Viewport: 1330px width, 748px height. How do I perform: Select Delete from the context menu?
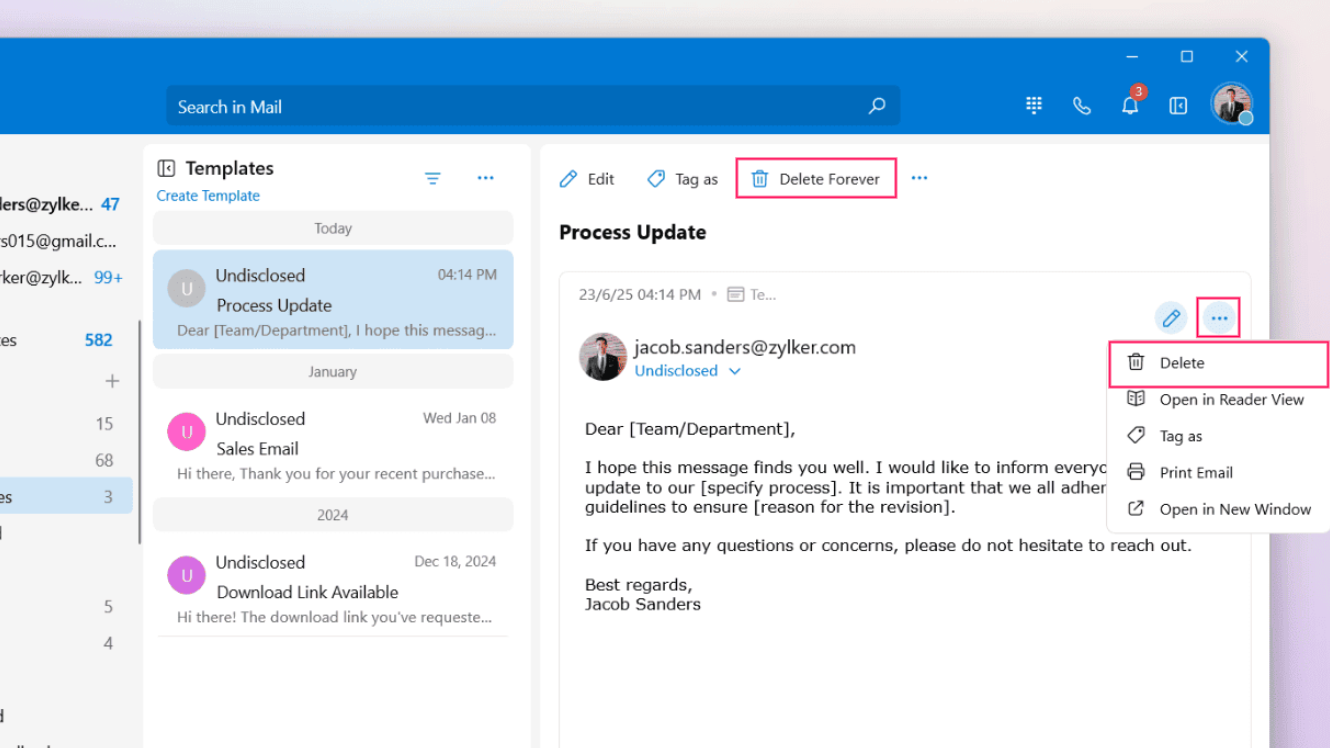[1218, 363]
